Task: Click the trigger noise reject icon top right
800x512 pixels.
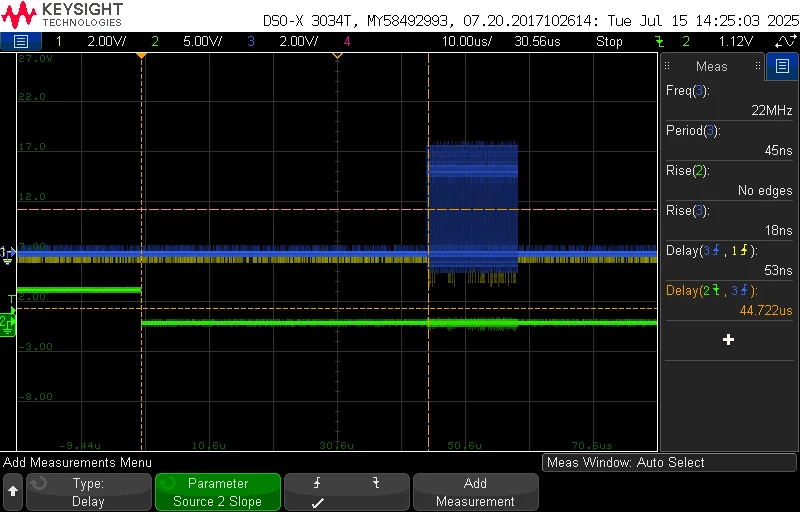Action: [x=786, y=41]
